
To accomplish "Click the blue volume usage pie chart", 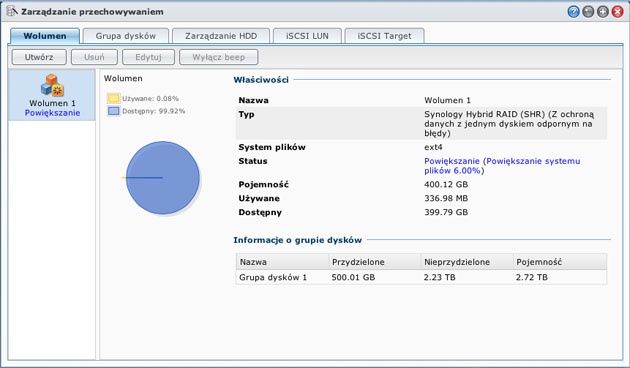I will [x=162, y=178].
